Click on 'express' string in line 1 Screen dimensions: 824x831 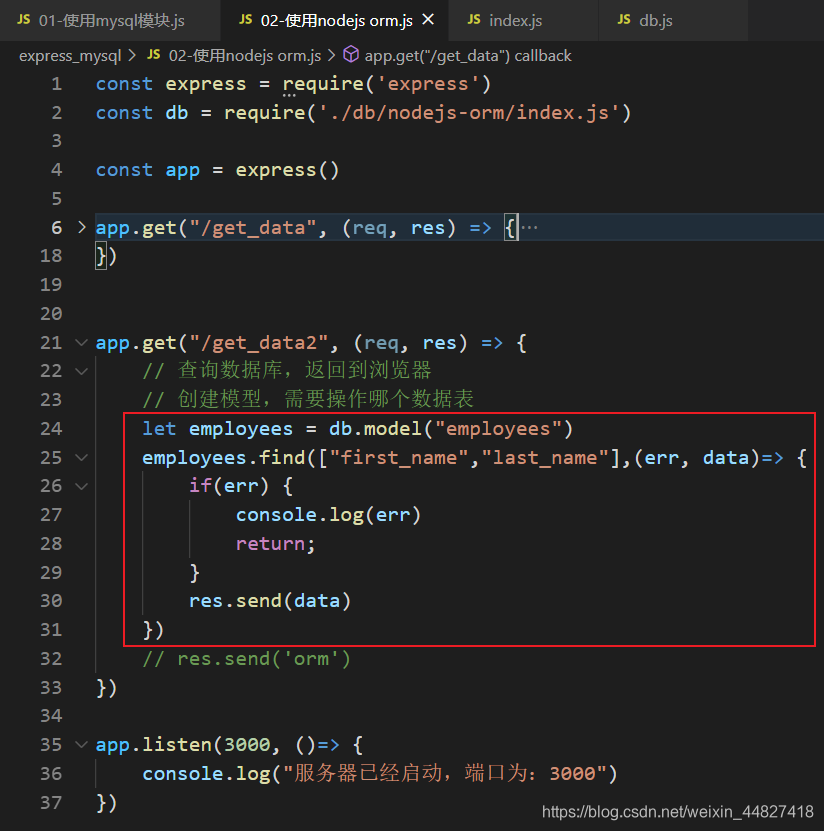(428, 84)
